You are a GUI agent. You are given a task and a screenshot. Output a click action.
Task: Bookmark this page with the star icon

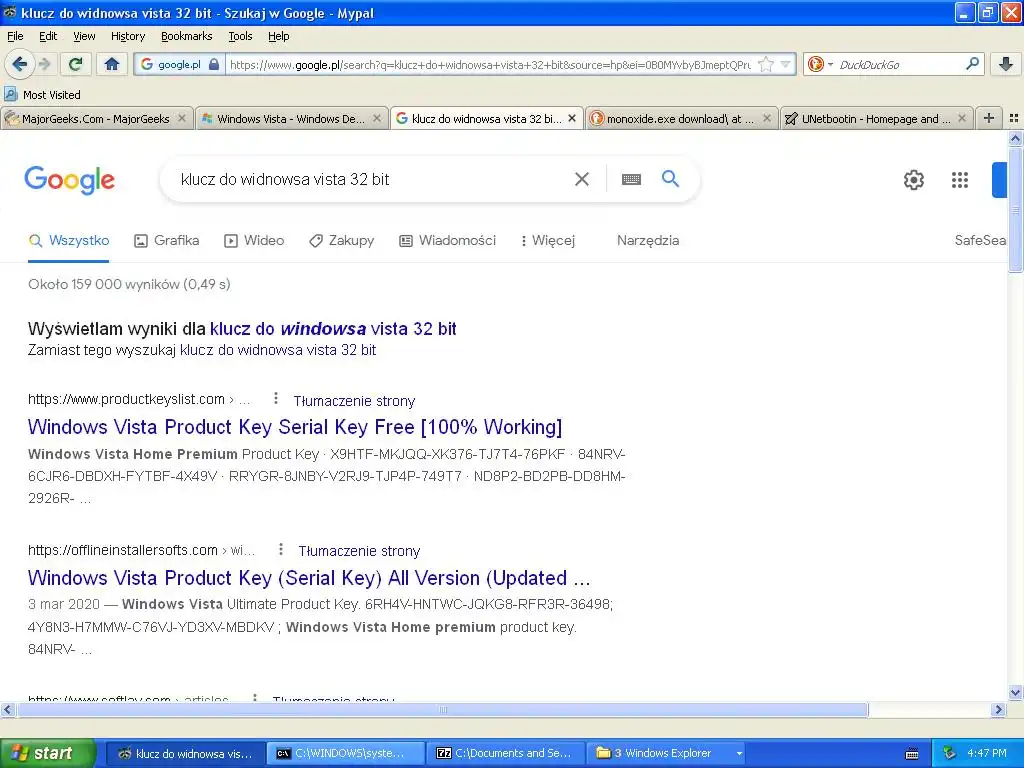(x=766, y=64)
